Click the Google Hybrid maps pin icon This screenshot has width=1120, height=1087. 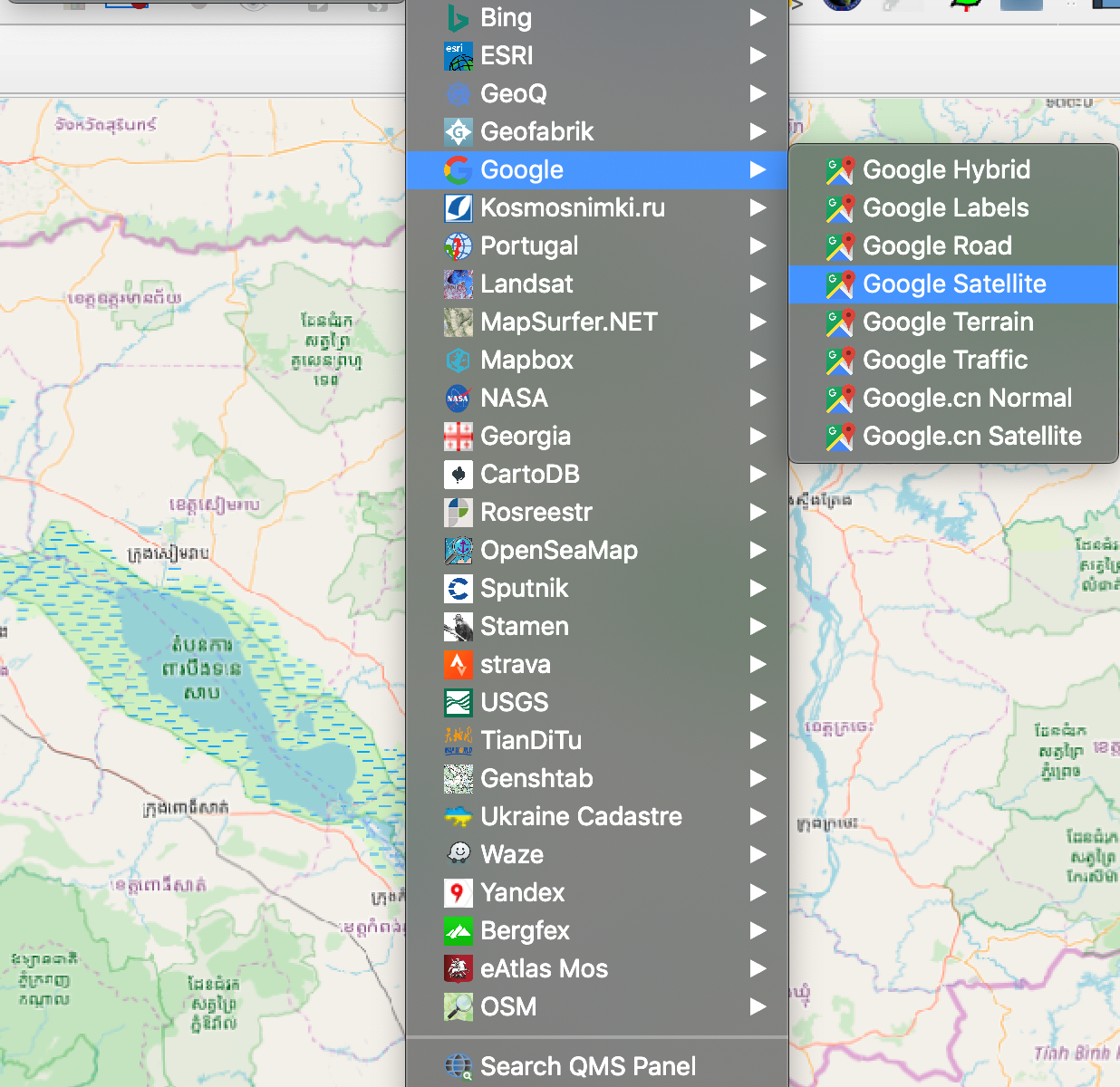pos(841,170)
